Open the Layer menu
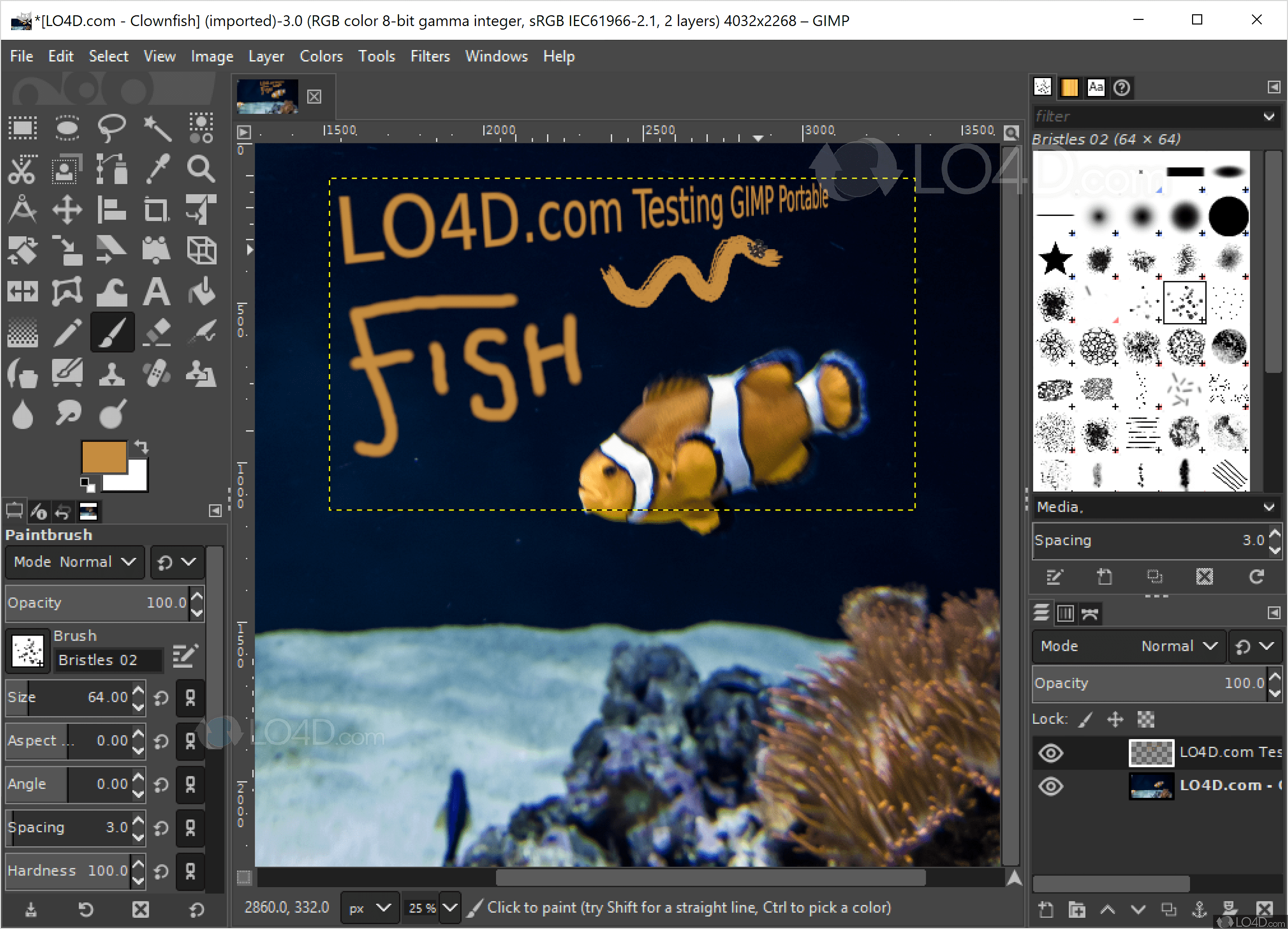The height and width of the screenshot is (929, 1288). click(266, 56)
